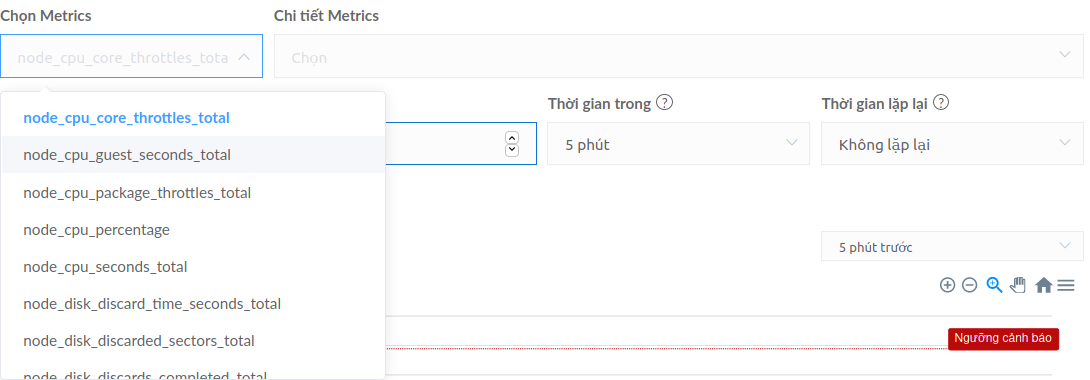Open the chart hamburger menu
Screen dimensions: 1090x380
1066,285
